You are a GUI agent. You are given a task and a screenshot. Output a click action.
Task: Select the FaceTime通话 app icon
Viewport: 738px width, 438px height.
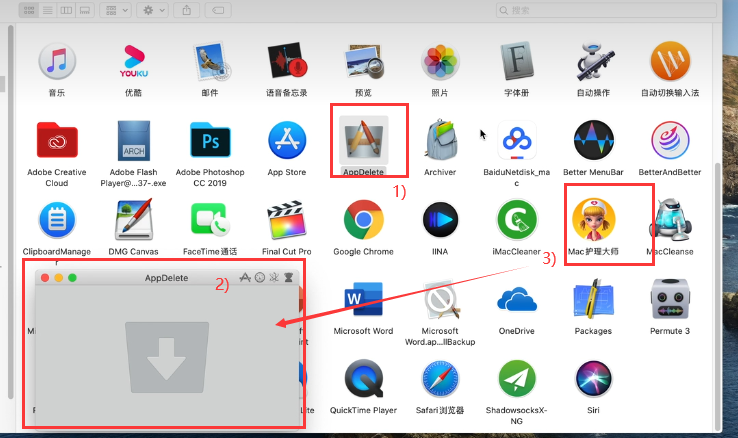[210, 220]
